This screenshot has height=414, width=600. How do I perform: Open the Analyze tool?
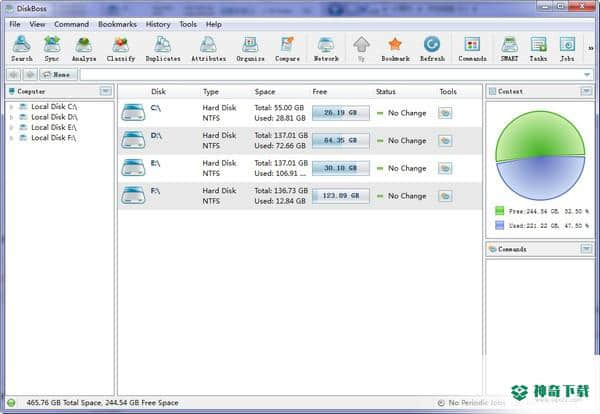84,49
